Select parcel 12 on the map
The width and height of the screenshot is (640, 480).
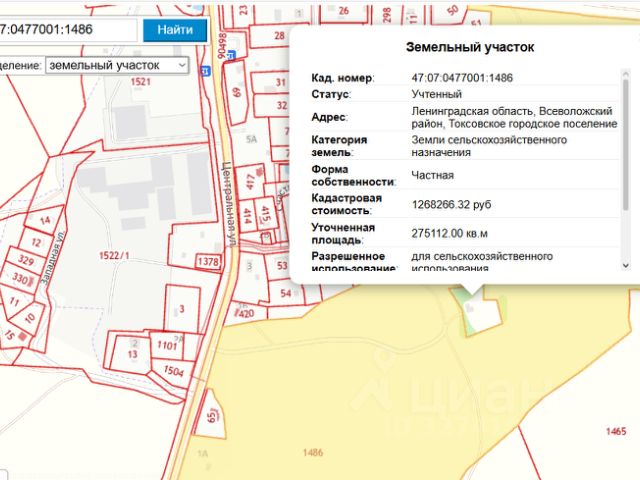[x=36, y=242]
